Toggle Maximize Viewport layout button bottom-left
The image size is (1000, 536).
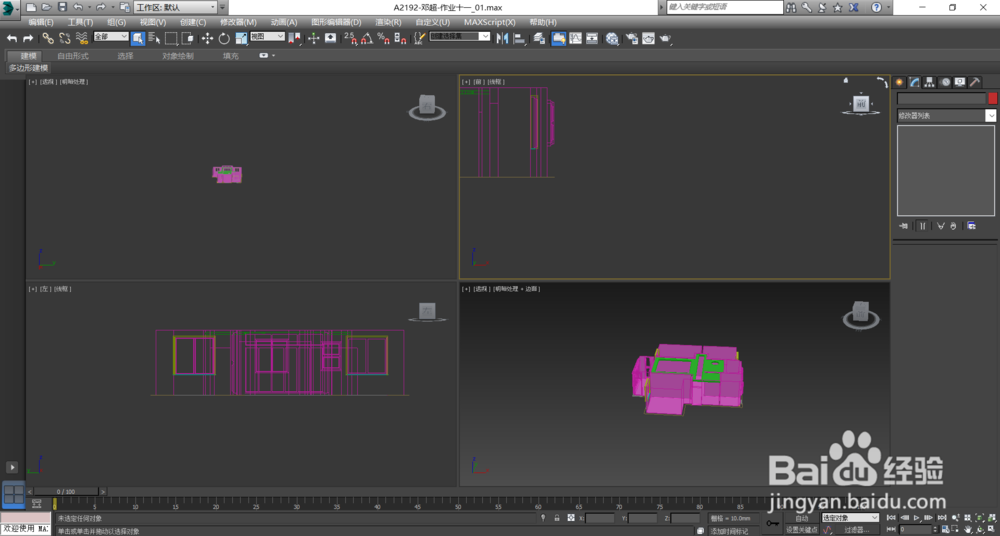click(x=13, y=495)
